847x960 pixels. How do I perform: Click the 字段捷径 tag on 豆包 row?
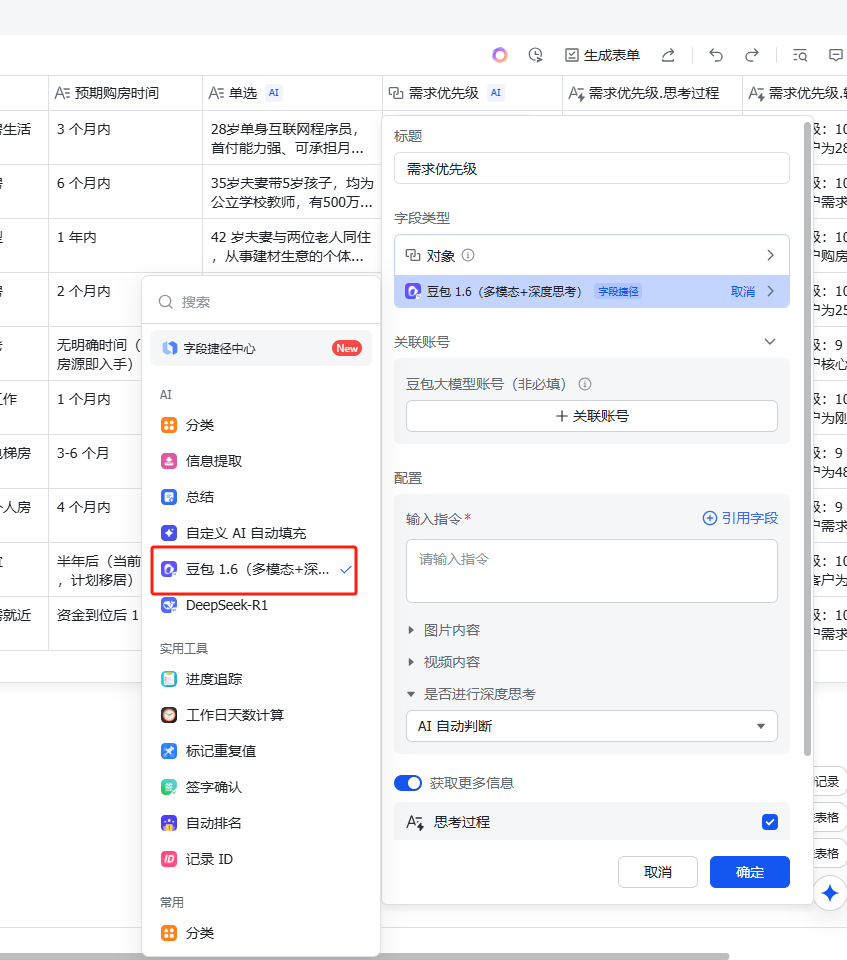tap(618, 292)
